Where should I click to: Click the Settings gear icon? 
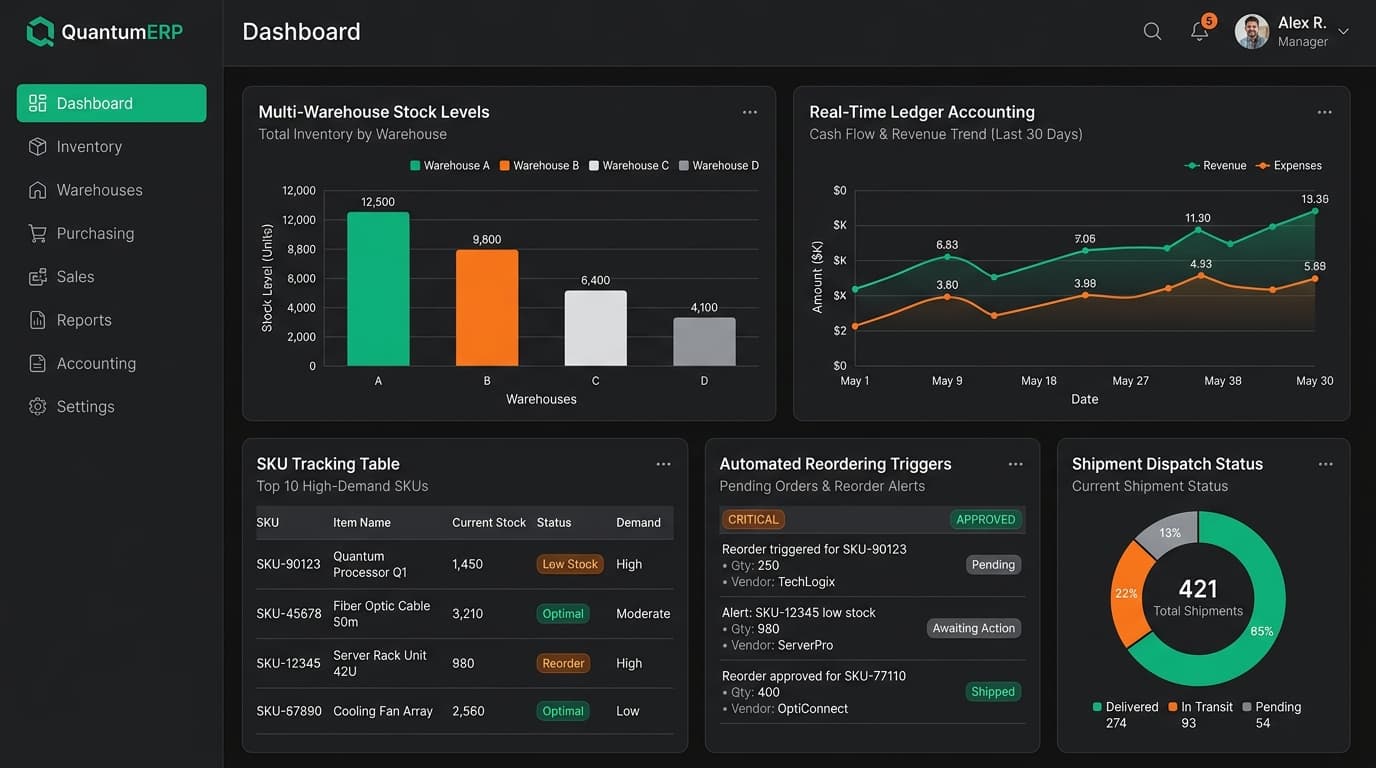tap(38, 407)
